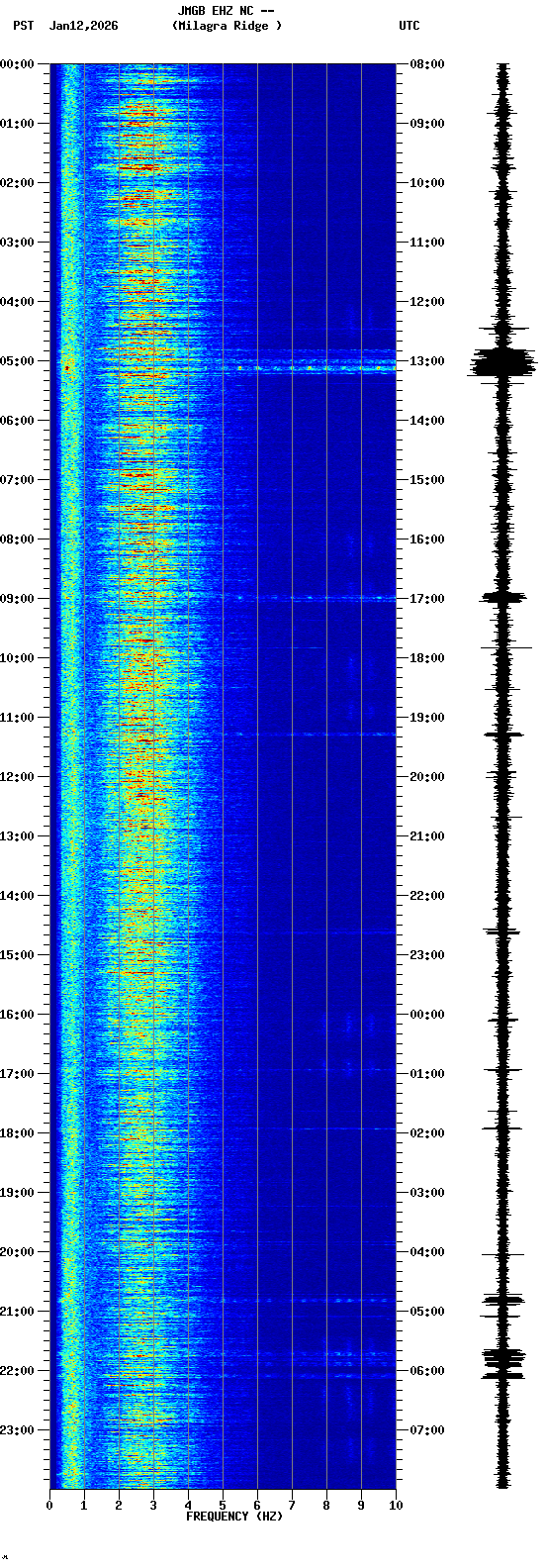The height and width of the screenshot is (1568, 546).
Task: Click the '06:00' PST time label
Action: pyautogui.click(x=17, y=421)
